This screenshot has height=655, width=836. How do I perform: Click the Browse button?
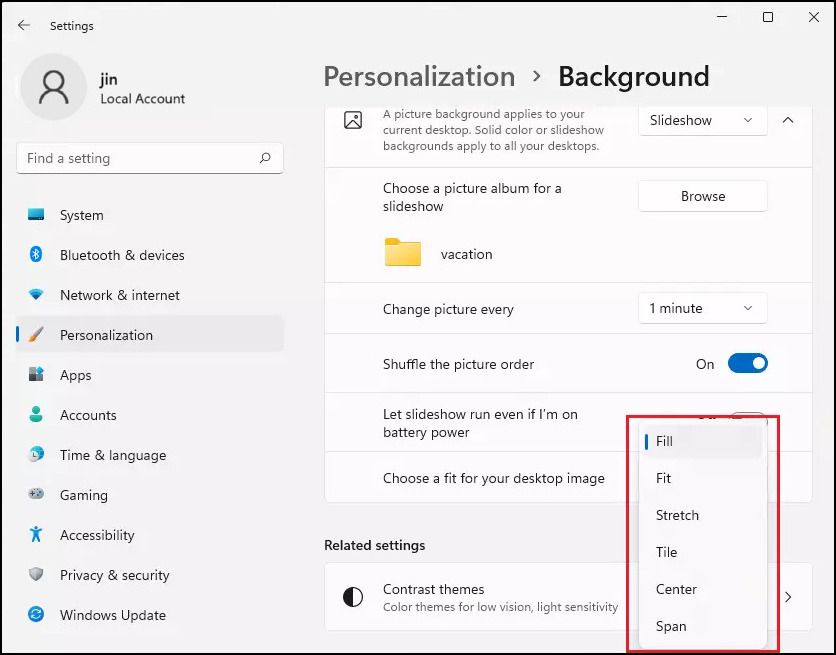[x=703, y=196]
